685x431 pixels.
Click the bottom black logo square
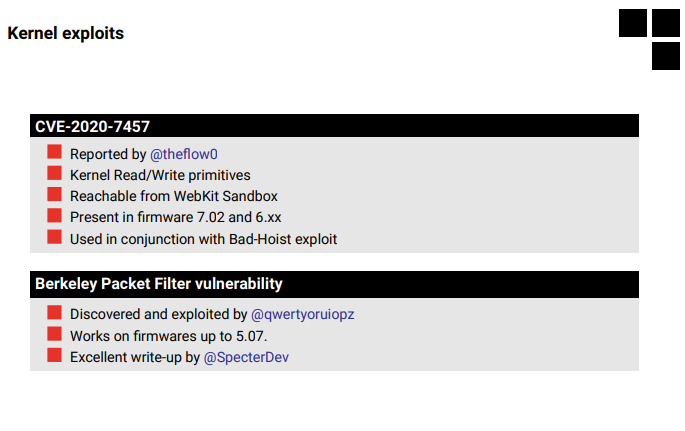(666, 56)
